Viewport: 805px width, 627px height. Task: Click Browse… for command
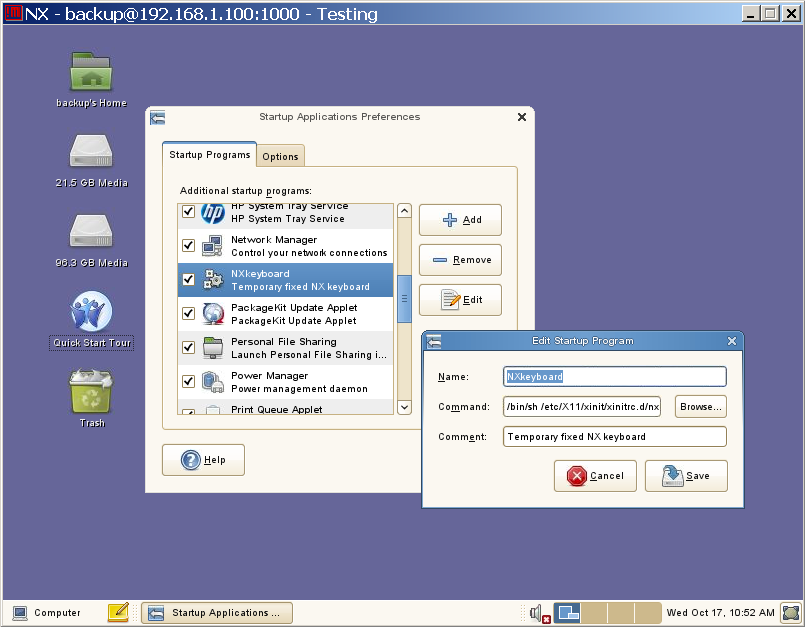(701, 407)
